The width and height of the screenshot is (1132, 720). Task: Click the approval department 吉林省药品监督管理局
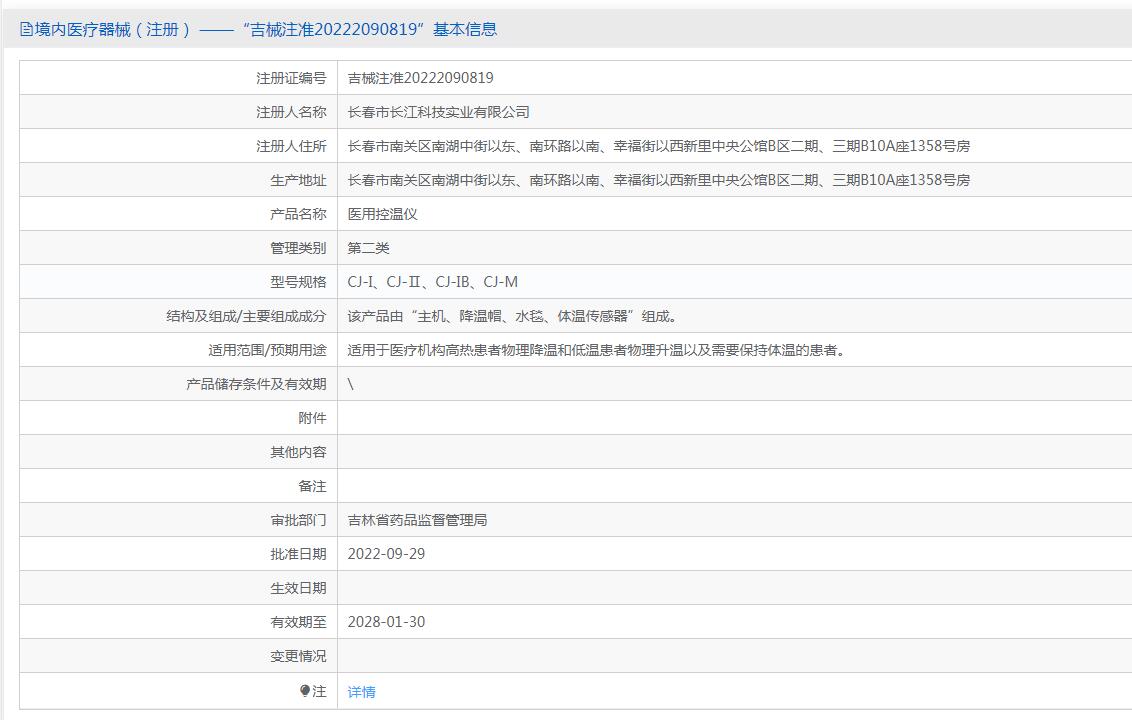click(x=417, y=520)
